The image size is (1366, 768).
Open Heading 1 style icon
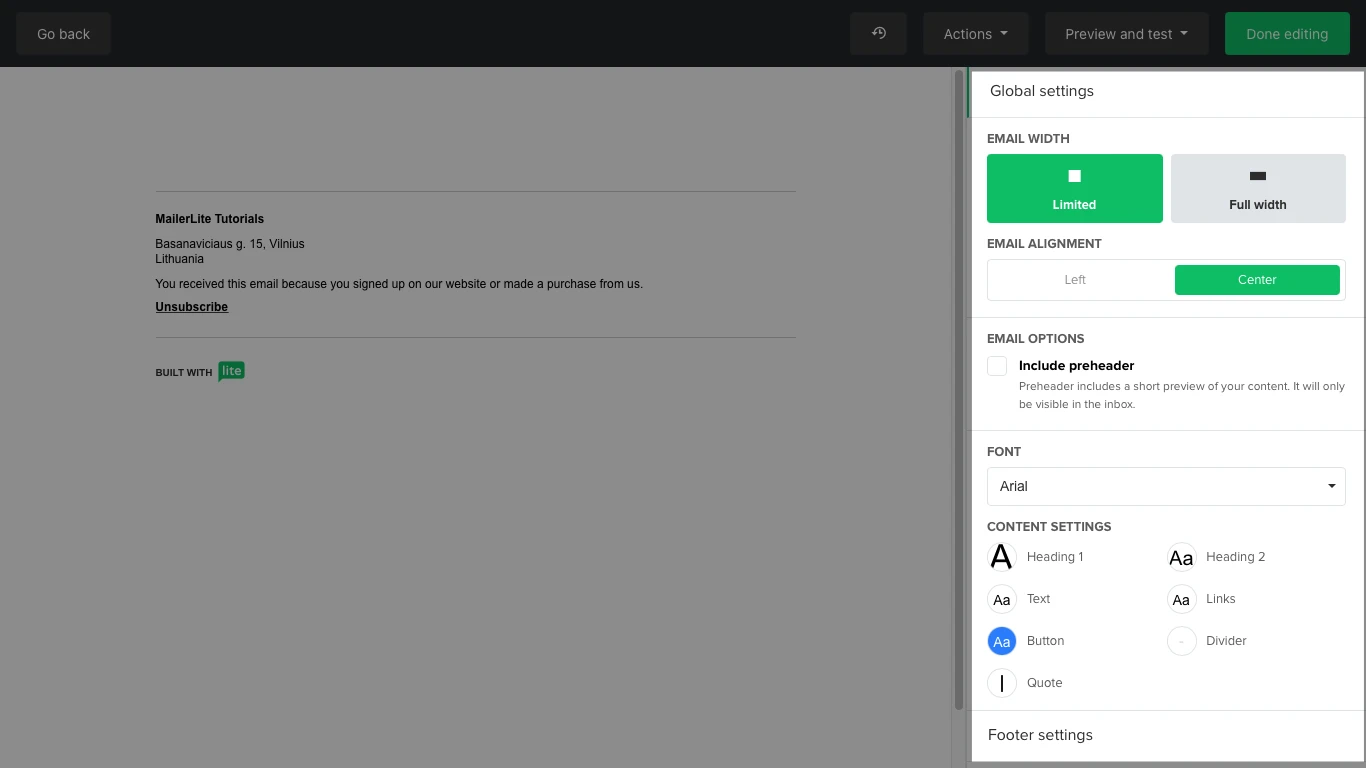click(1001, 557)
